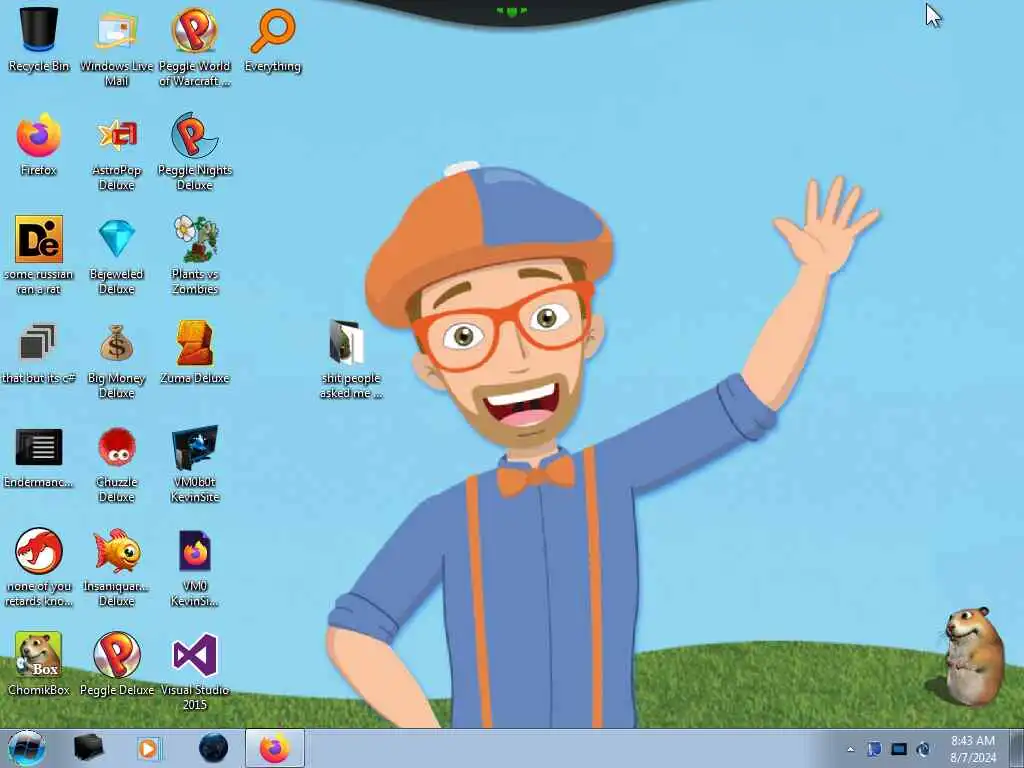
Task: Show hidden system tray icons
Action: click(850, 749)
